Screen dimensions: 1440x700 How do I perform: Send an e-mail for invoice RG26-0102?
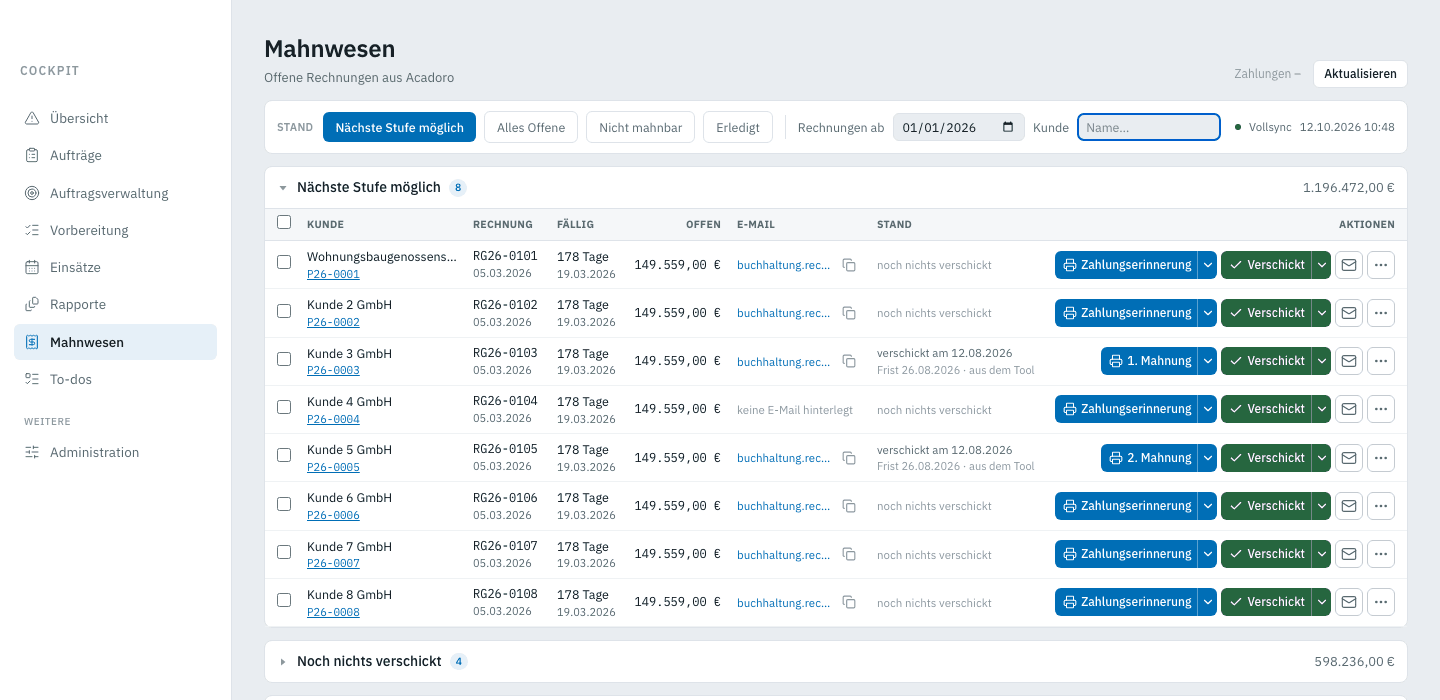point(1349,313)
